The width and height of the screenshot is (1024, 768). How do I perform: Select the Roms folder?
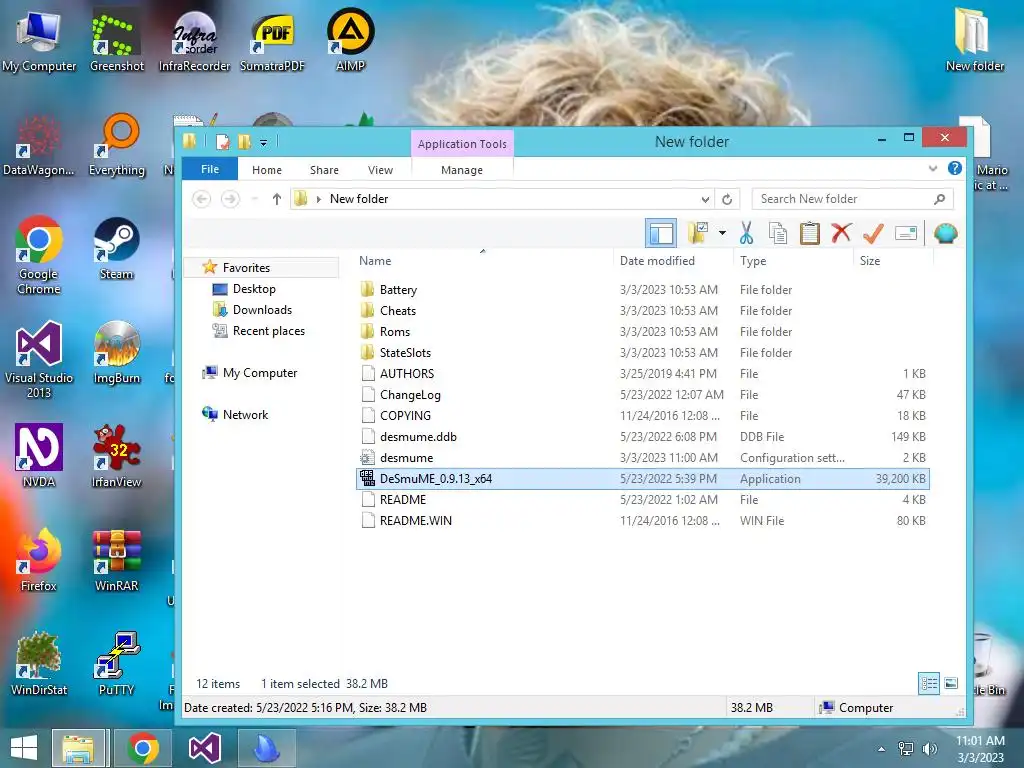coord(394,331)
